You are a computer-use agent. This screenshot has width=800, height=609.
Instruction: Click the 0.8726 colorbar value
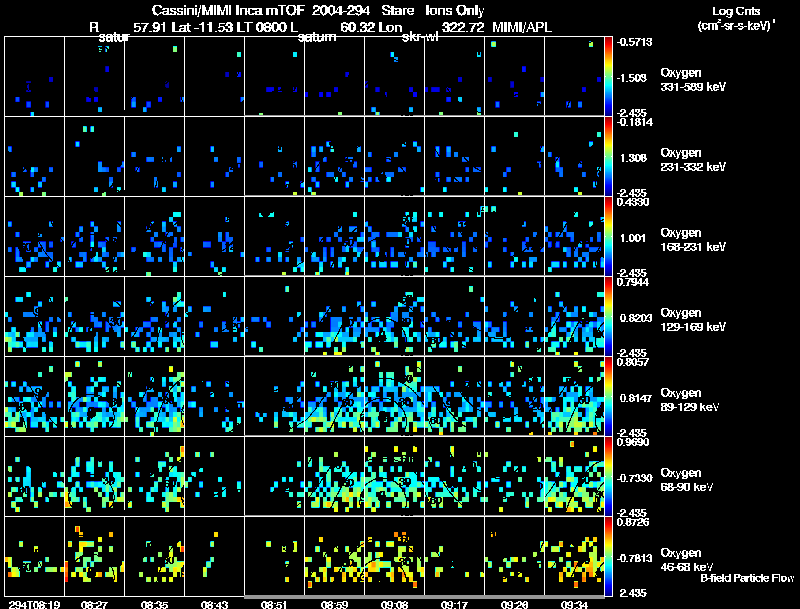click(633, 522)
